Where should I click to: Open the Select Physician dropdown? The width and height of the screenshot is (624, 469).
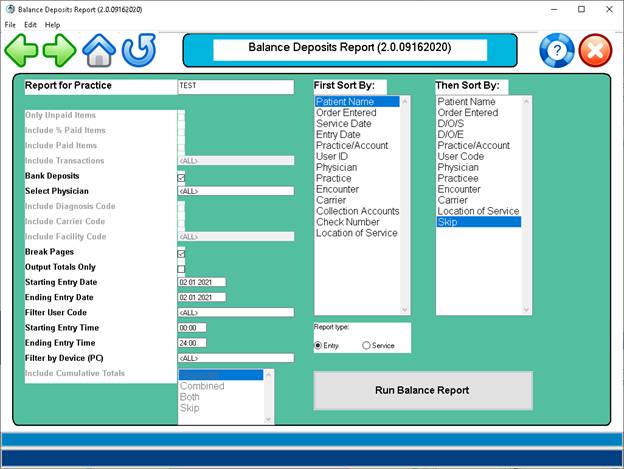(235, 191)
